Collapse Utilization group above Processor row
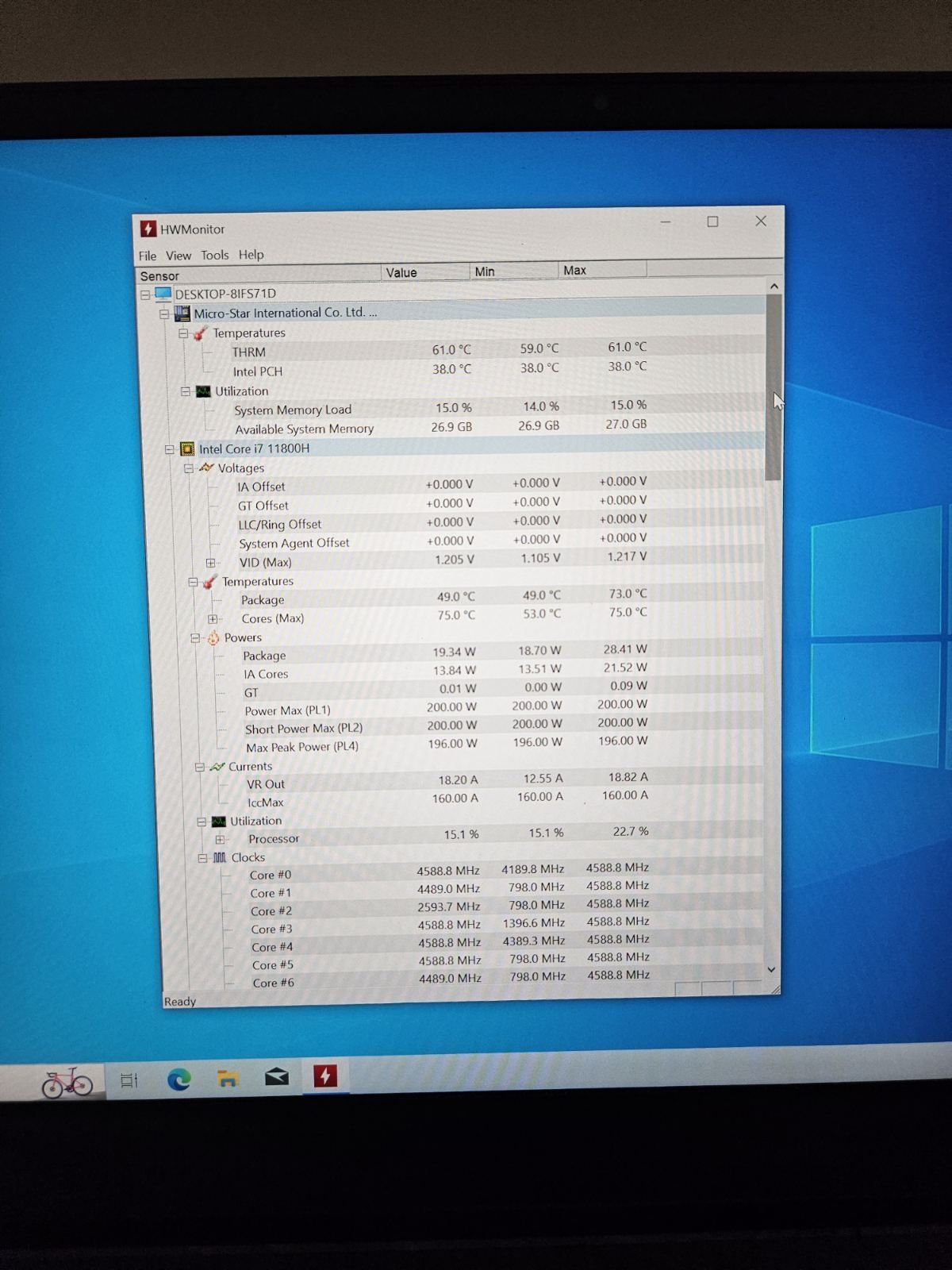The width and height of the screenshot is (952, 1270). point(202,822)
